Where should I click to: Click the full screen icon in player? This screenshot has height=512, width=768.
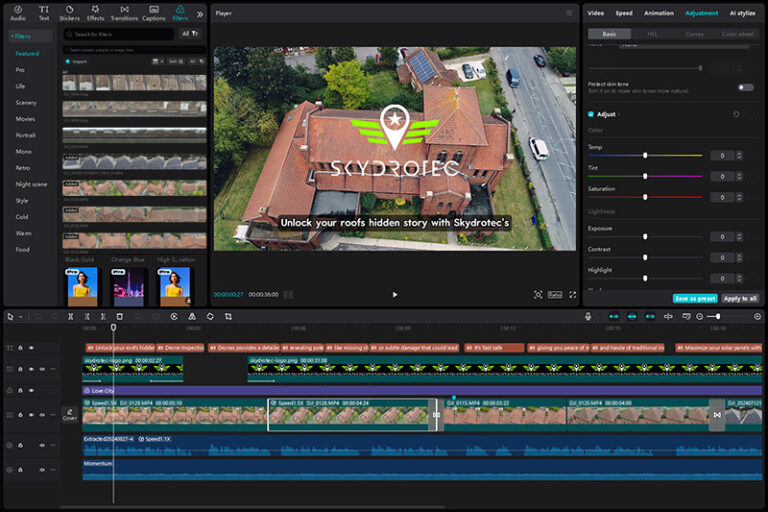(x=572, y=294)
